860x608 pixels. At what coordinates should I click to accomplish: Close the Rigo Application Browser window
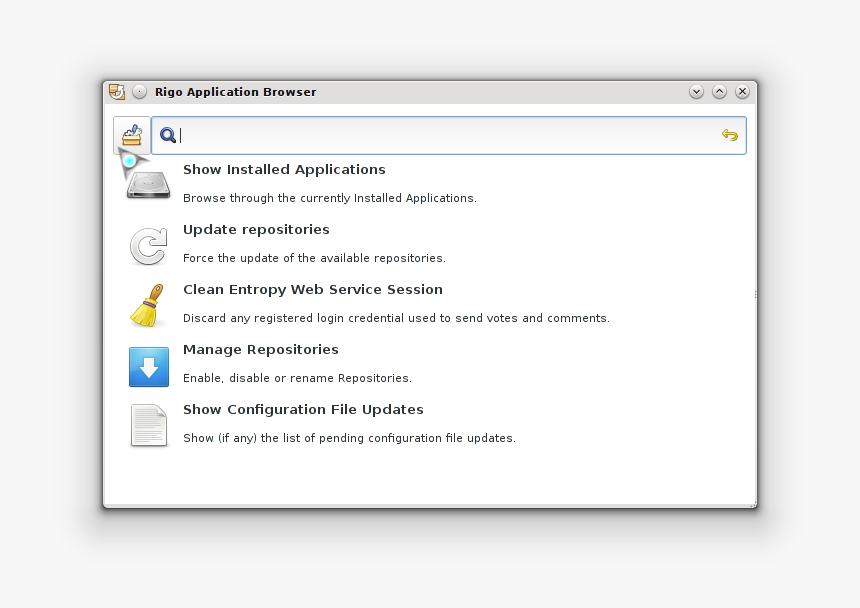(742, 92)
